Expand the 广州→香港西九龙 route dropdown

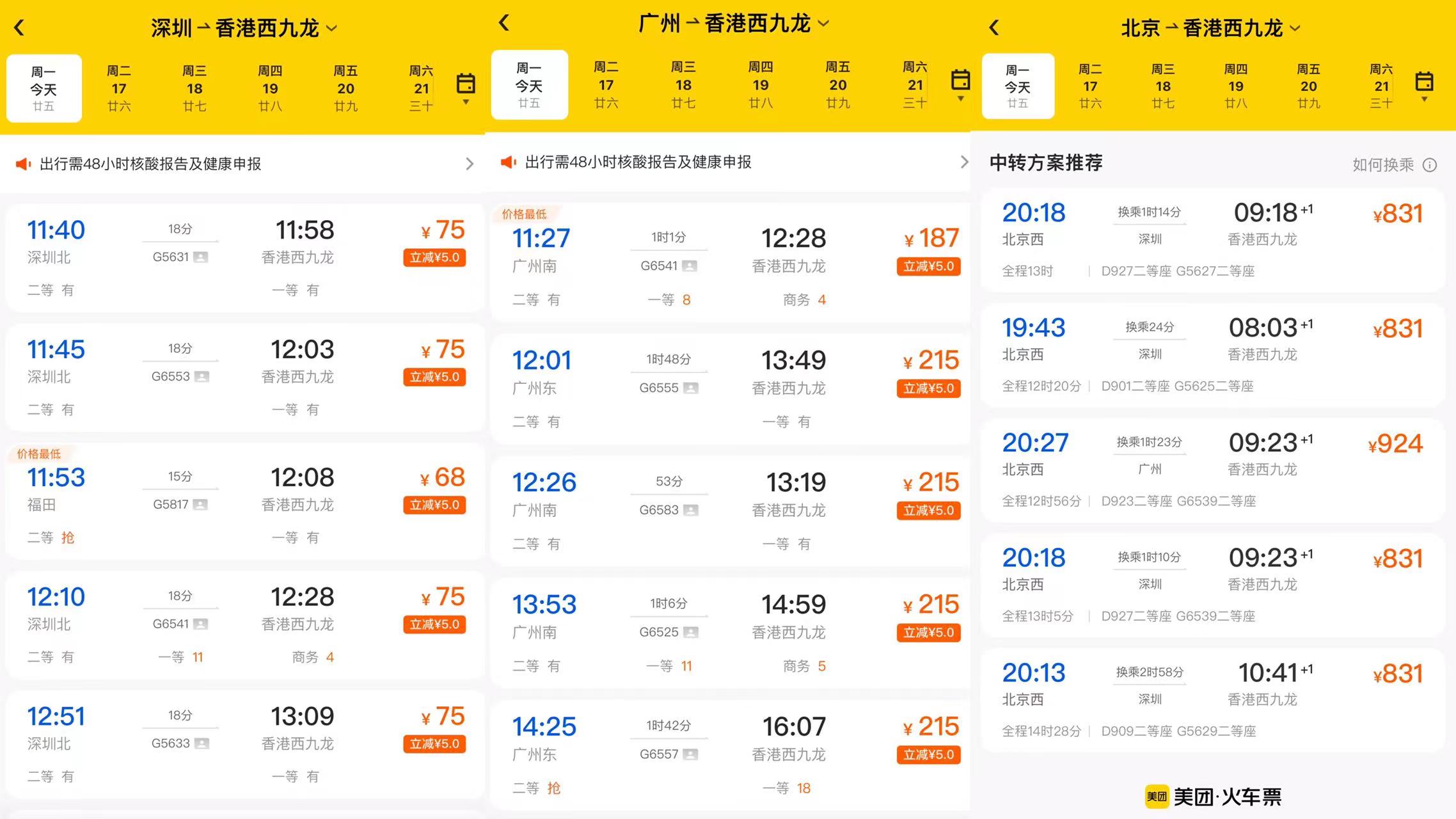click(x=824, y=24)
